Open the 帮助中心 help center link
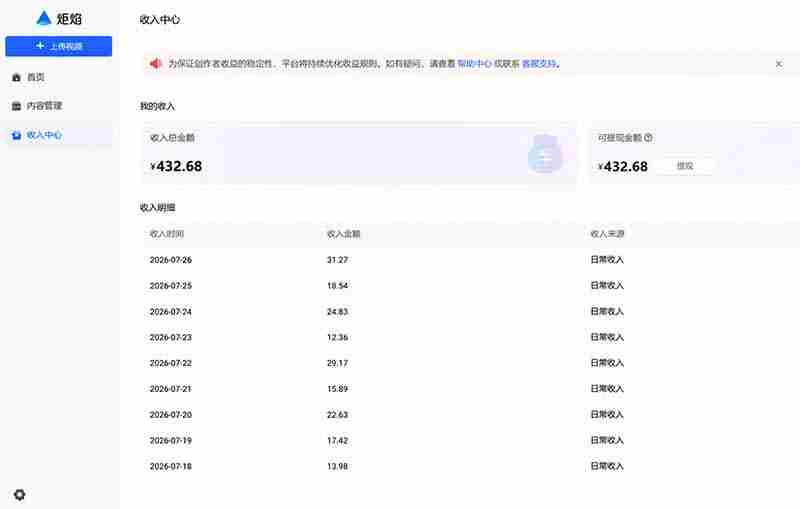The height and width of the screenshot is (509, 800). tap(474, 64)
